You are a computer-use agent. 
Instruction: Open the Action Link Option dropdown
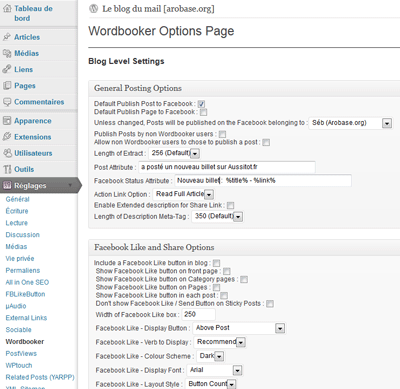coord(183,194)
